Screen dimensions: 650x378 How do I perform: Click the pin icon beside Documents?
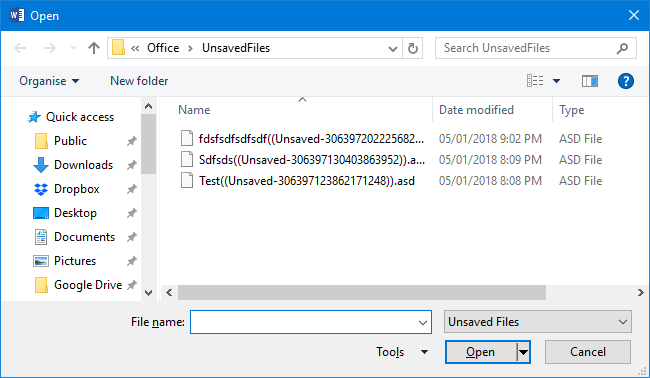[x=131, y=237]
